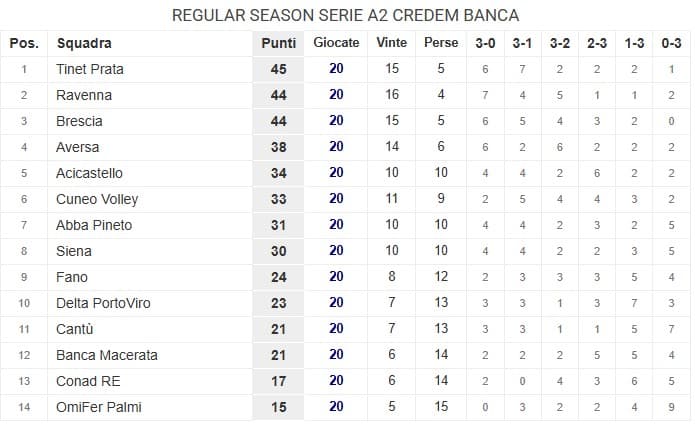
Task: Select the Pos. column header
Action: coord(24,43)
